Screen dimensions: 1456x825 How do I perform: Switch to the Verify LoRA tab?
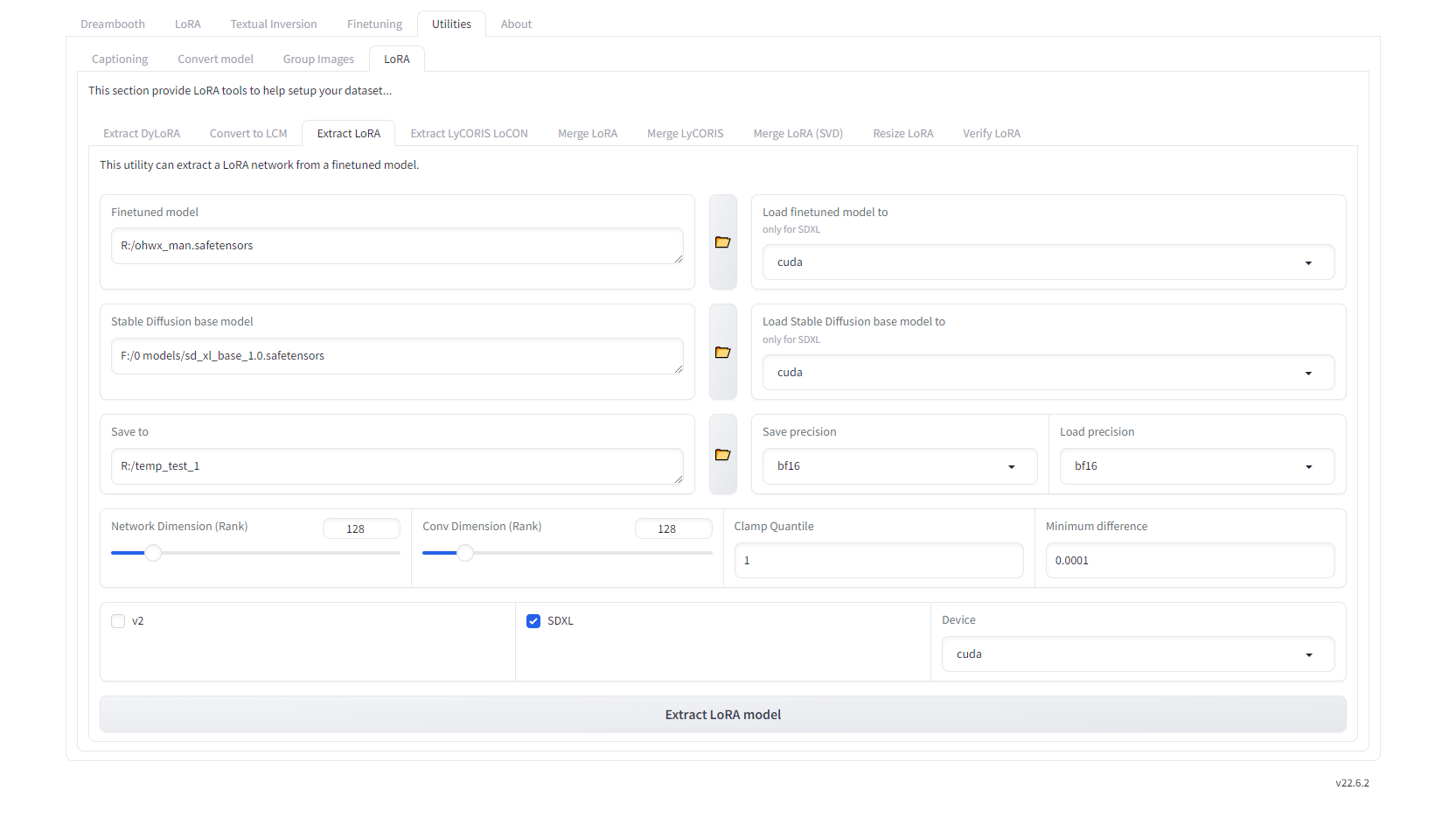pyautogui.click(x=992, y=134)
